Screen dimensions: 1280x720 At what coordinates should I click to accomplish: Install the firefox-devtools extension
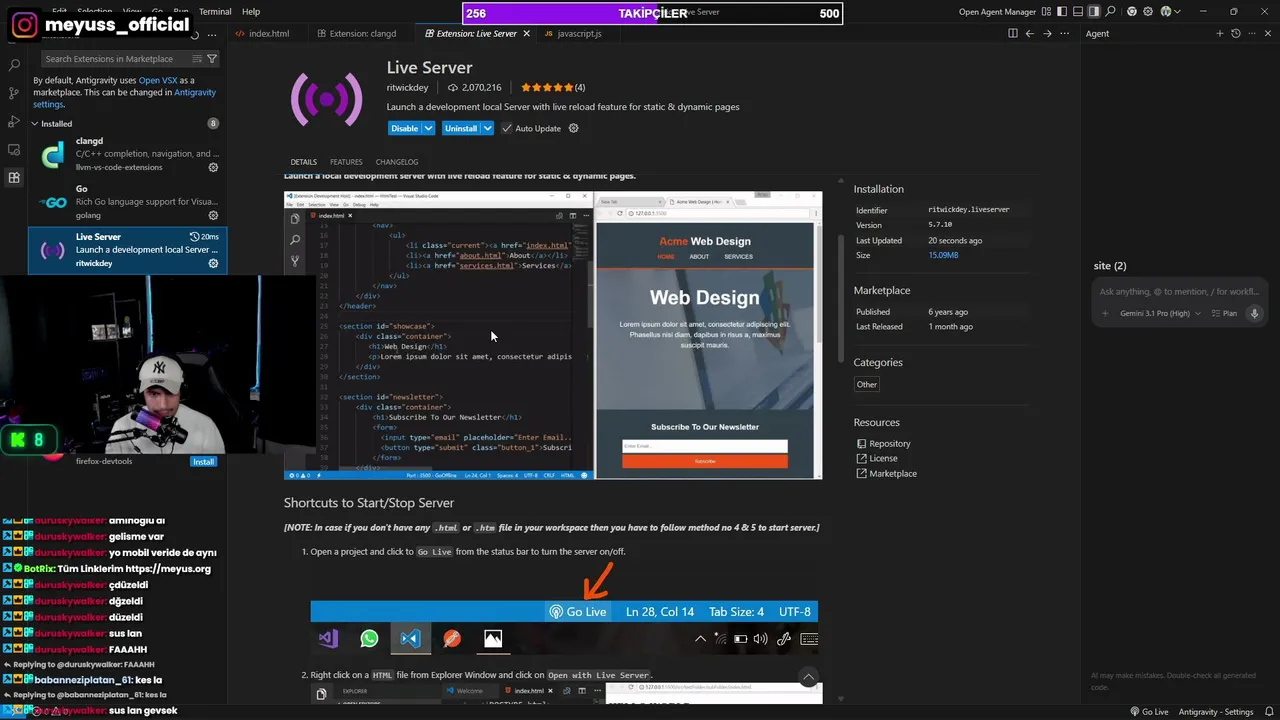pos(203,462)
